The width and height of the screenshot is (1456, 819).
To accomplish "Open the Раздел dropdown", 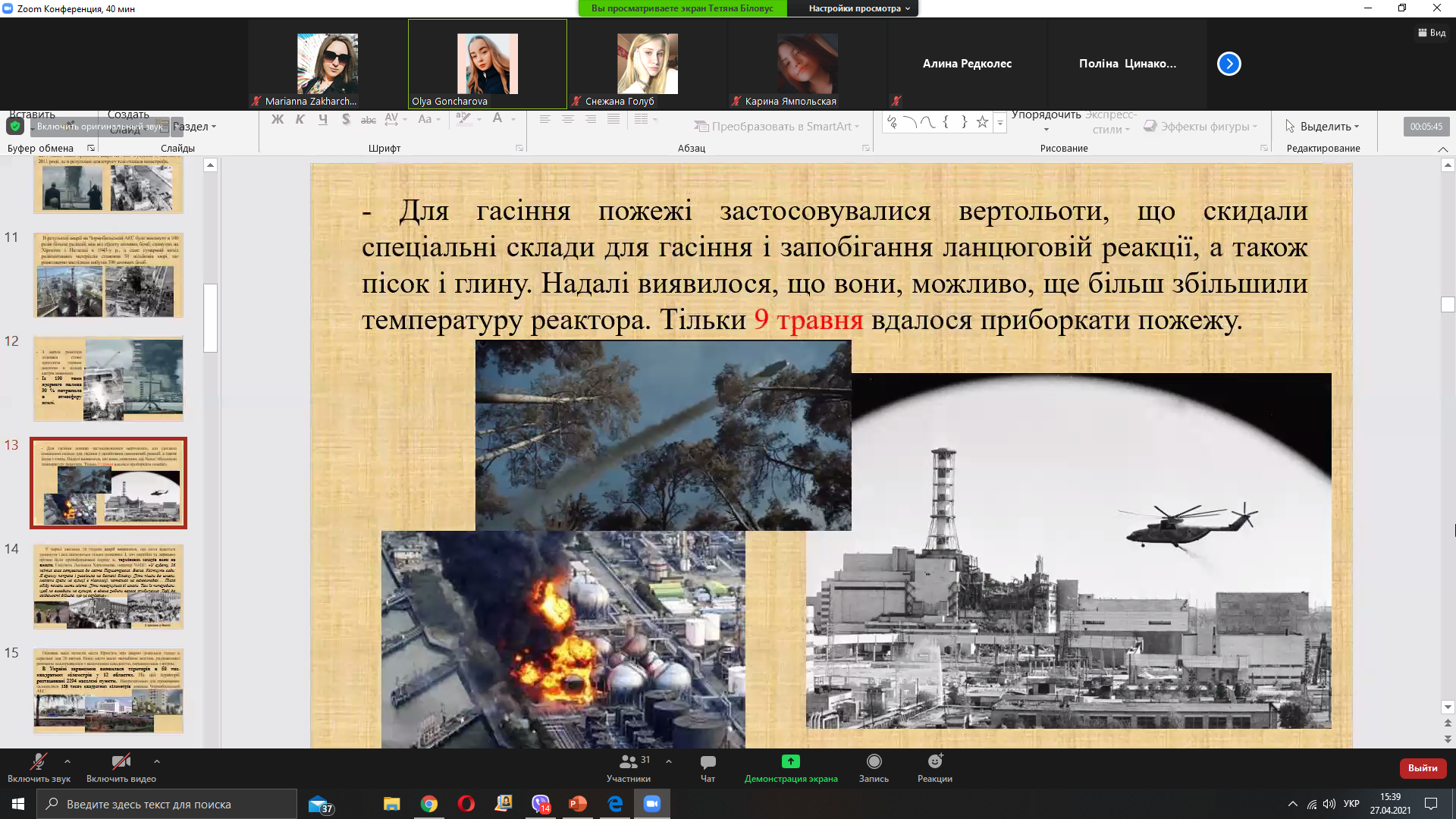I will 195,127.
